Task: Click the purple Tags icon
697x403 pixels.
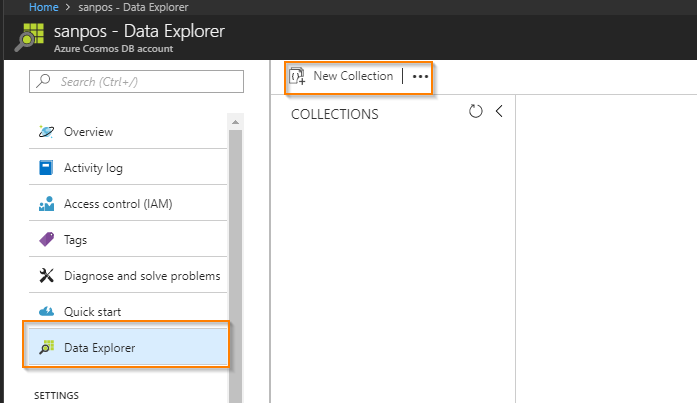Action: click(x=46, y=239)
